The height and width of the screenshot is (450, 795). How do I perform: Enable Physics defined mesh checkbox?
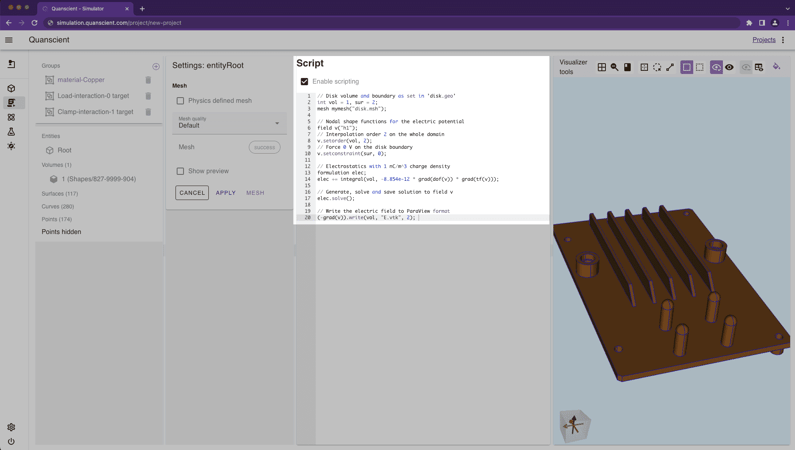pos(180,101)
